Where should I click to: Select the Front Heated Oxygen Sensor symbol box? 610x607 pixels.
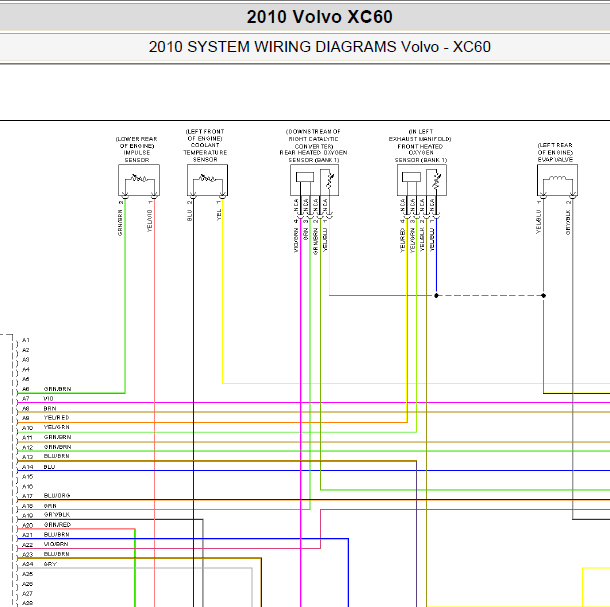pyautogui.click(x=422, y=180)
